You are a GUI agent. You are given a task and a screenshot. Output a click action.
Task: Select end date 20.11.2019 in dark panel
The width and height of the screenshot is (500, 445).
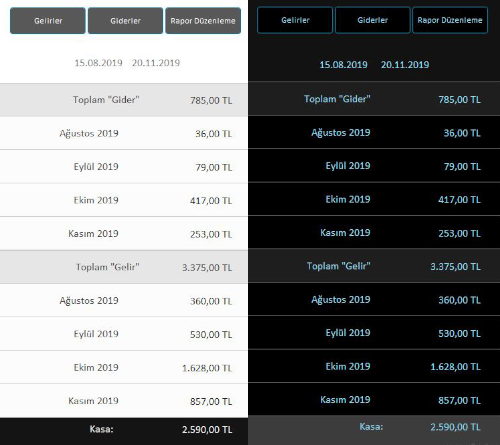(405, 65)
